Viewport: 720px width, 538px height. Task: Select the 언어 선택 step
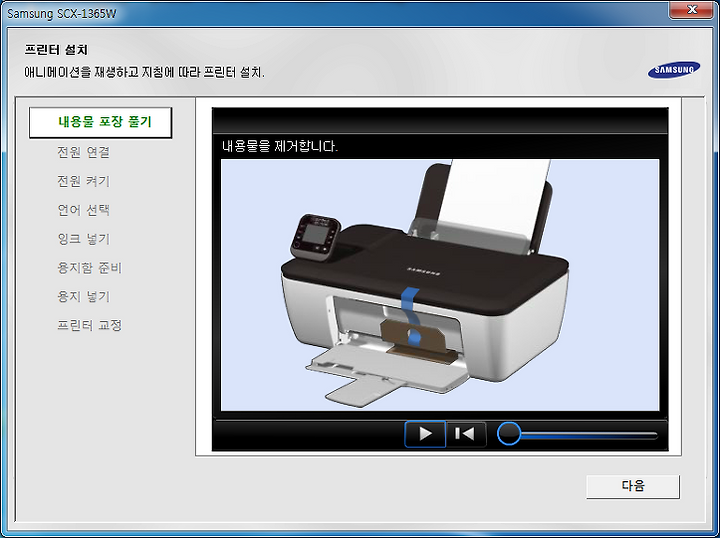(84, 210)
